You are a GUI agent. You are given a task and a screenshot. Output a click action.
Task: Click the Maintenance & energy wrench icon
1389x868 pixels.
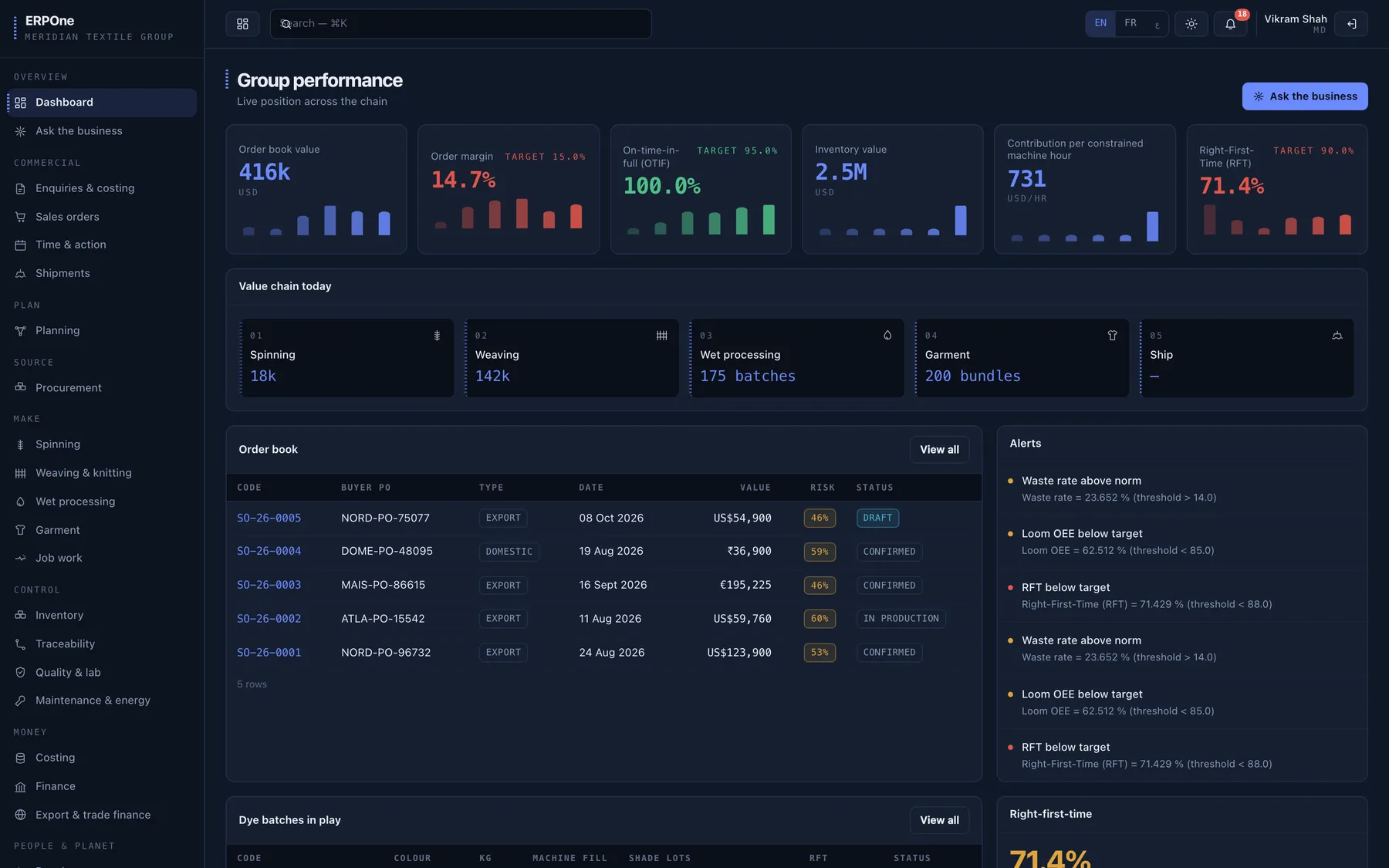pyautogui.click(x=21, y=701)
